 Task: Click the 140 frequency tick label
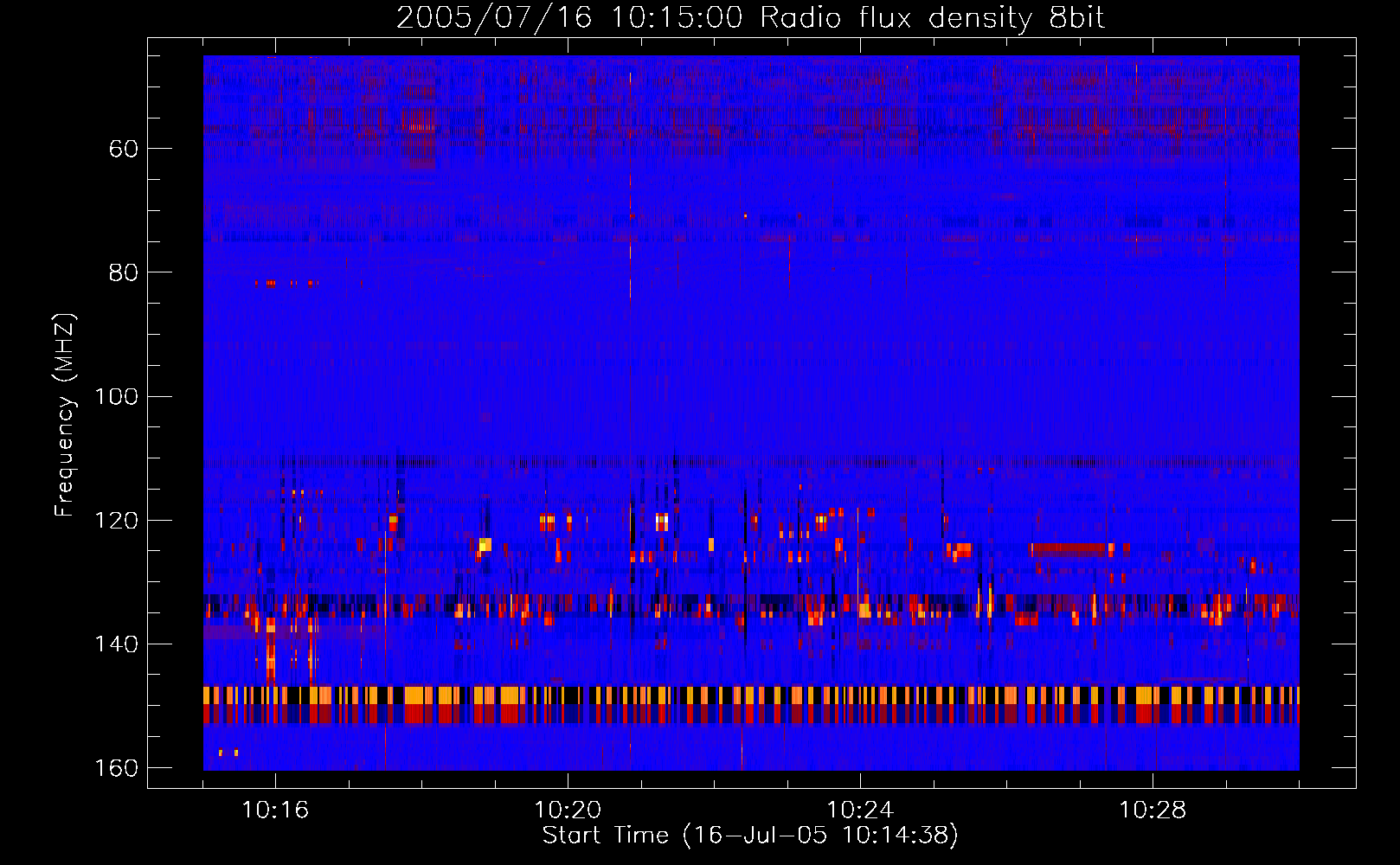point(117,644)
